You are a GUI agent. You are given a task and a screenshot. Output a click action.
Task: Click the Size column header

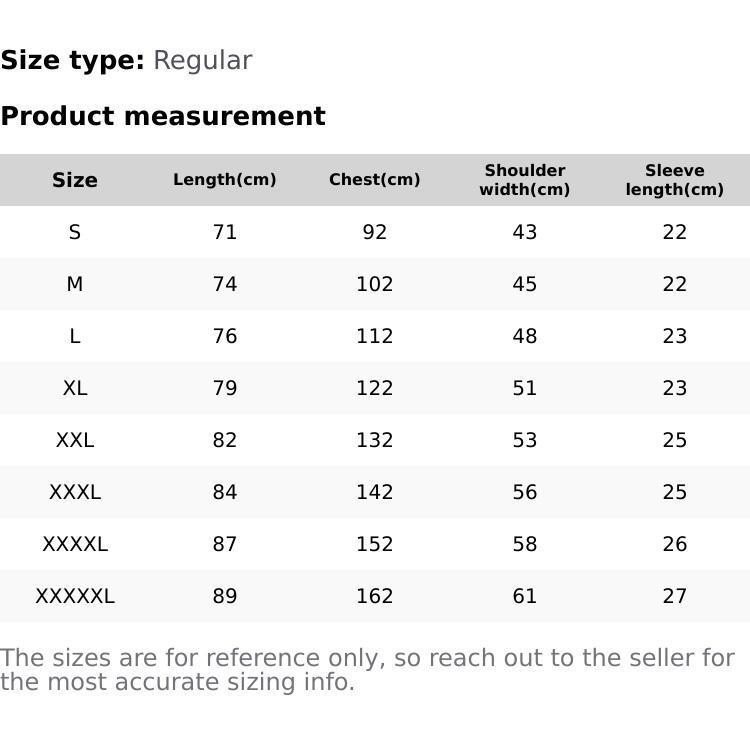click(75, 180)
